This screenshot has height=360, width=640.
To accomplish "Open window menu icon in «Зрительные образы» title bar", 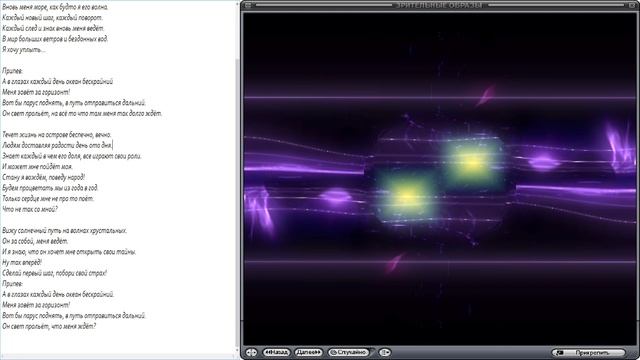I will point(247,5).
